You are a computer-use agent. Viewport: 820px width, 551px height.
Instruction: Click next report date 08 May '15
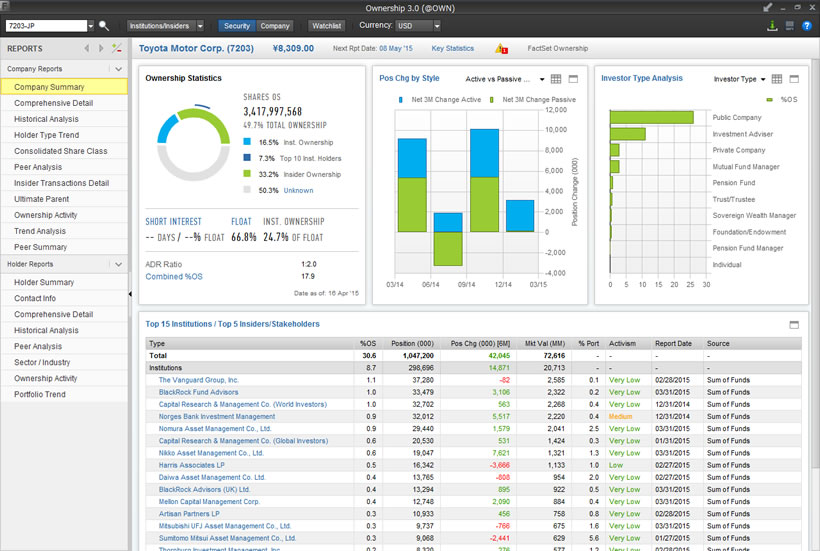[x=396, y=48]
